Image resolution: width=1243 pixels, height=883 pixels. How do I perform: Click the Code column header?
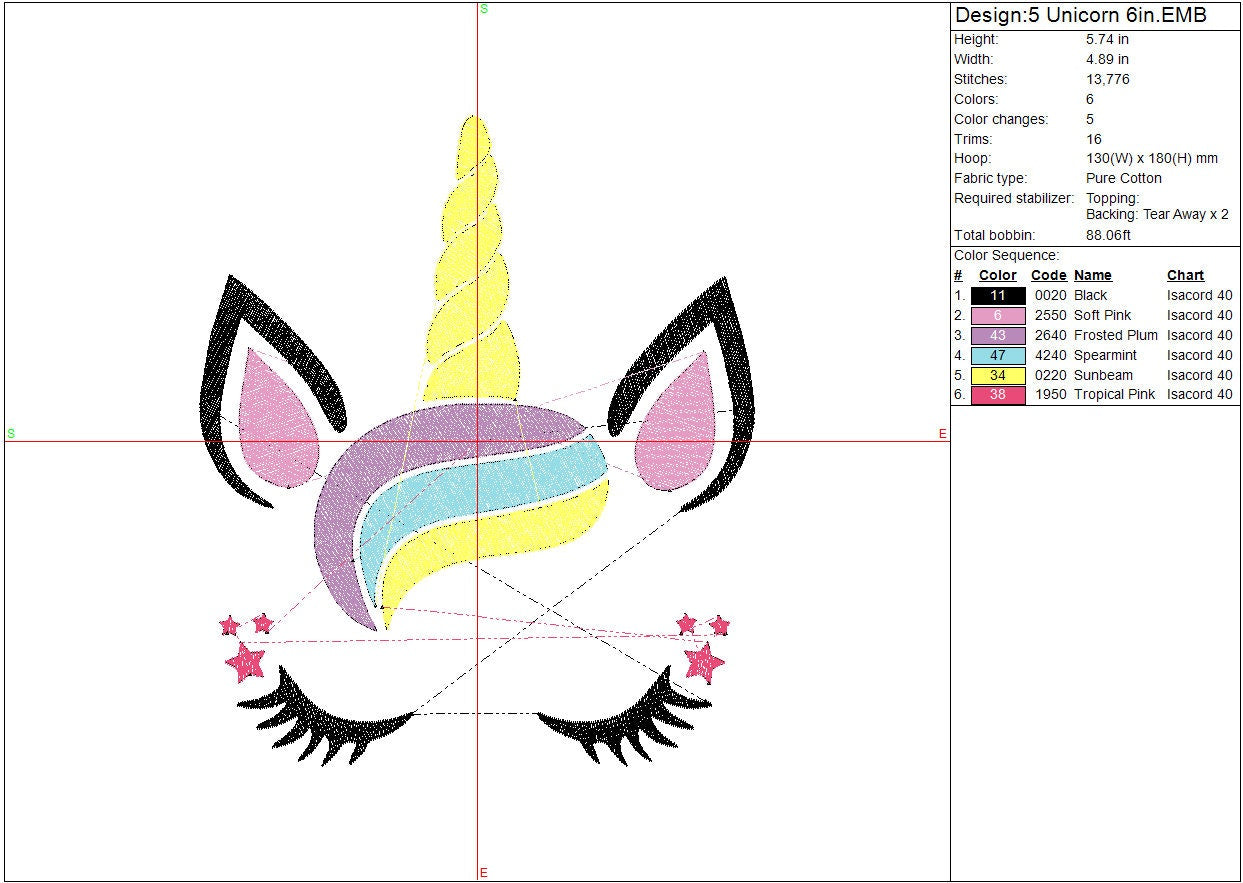1048,275
